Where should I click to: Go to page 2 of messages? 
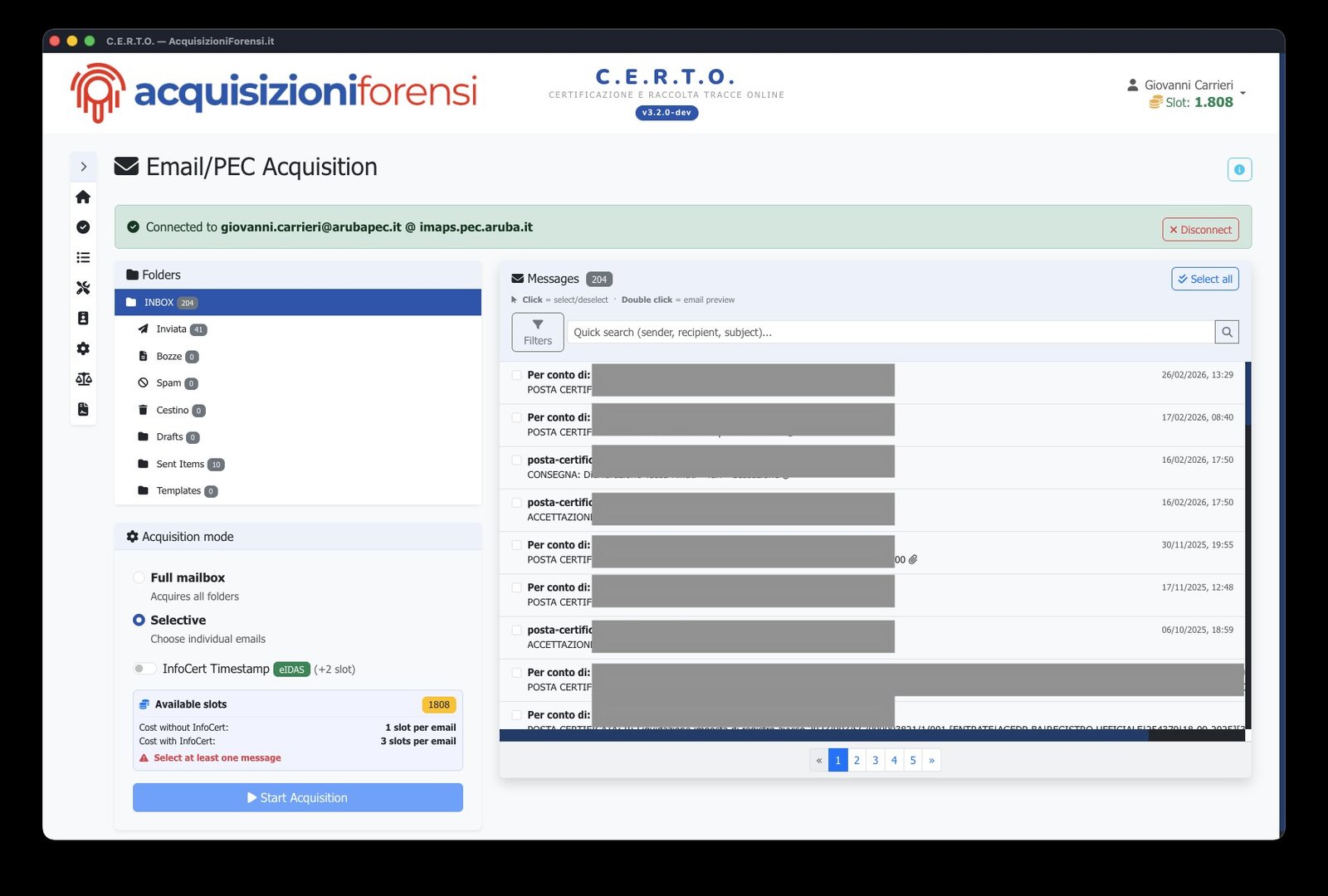[857, 760]
